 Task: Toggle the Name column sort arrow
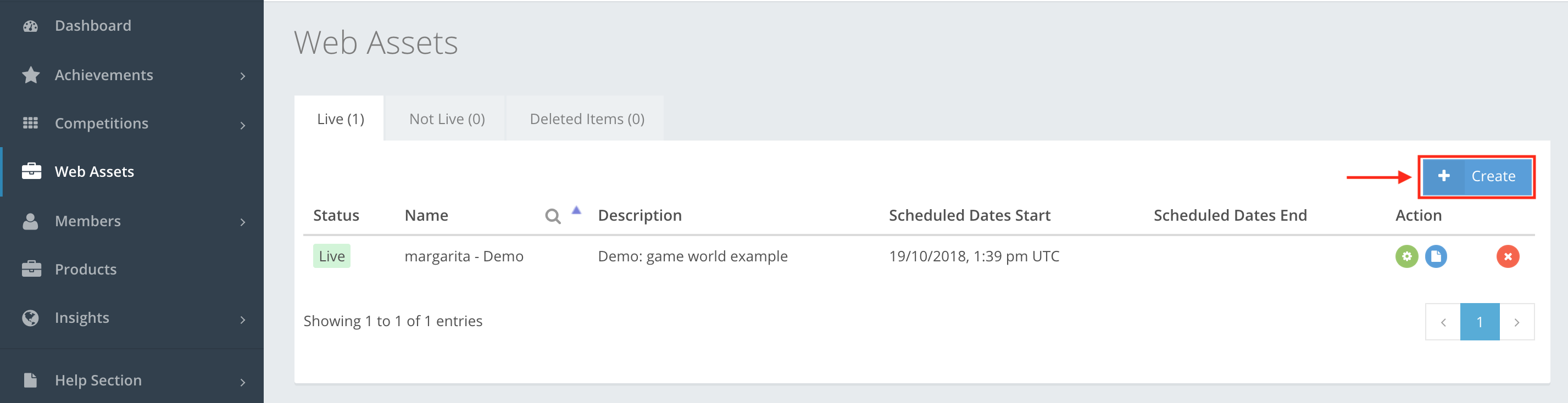click(x=576, y=209)
